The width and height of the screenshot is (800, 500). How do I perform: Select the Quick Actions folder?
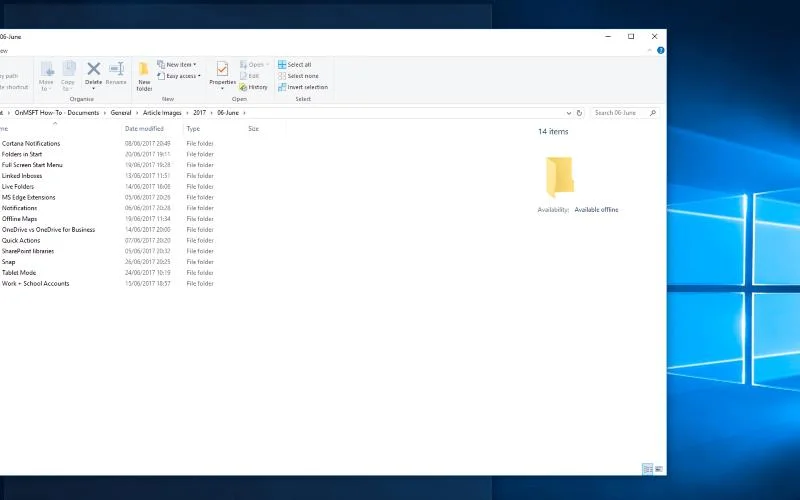point(21,240)
